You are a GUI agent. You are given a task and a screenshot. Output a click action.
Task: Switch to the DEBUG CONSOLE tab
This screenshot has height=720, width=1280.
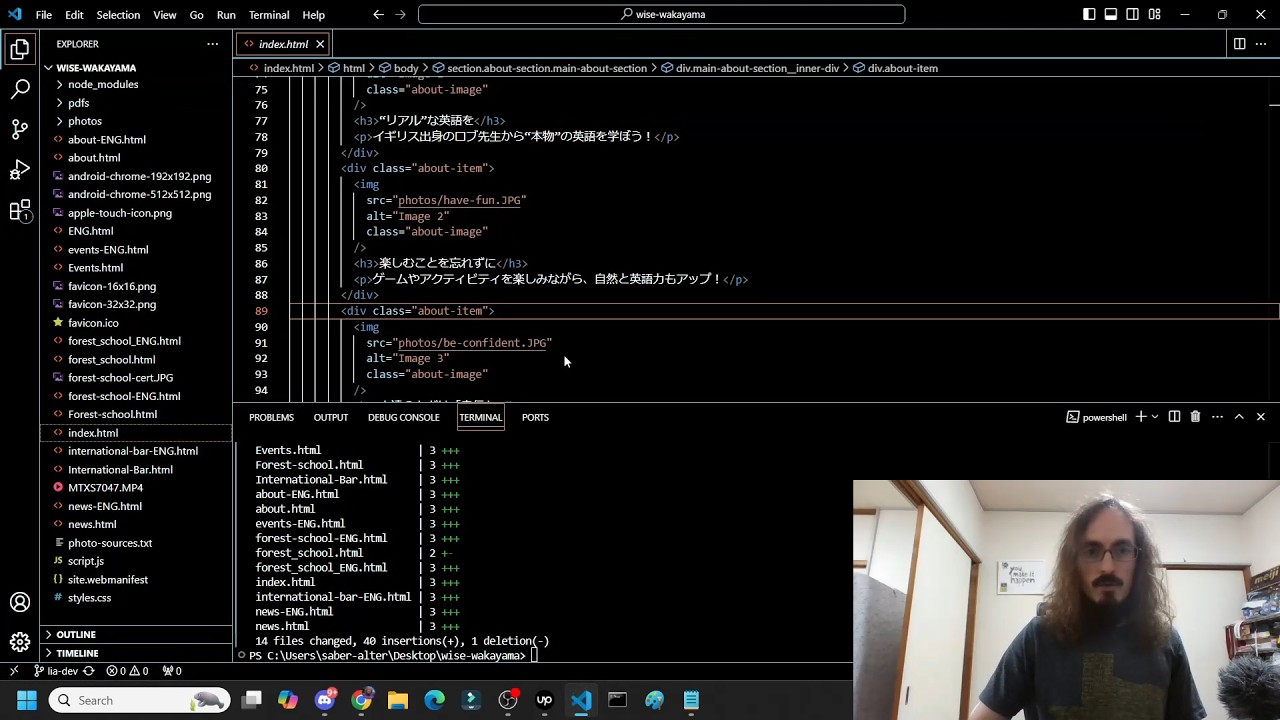pos(403,417)
